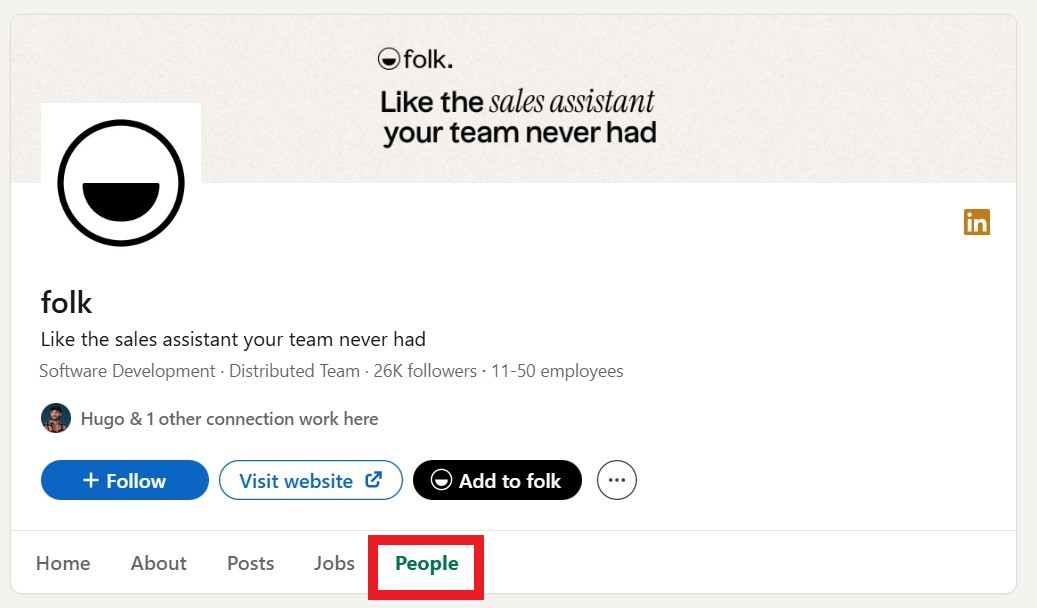Open the three-dot more options menu
This screenshot has width=1037, height=608.
click(x=617, y=479)
